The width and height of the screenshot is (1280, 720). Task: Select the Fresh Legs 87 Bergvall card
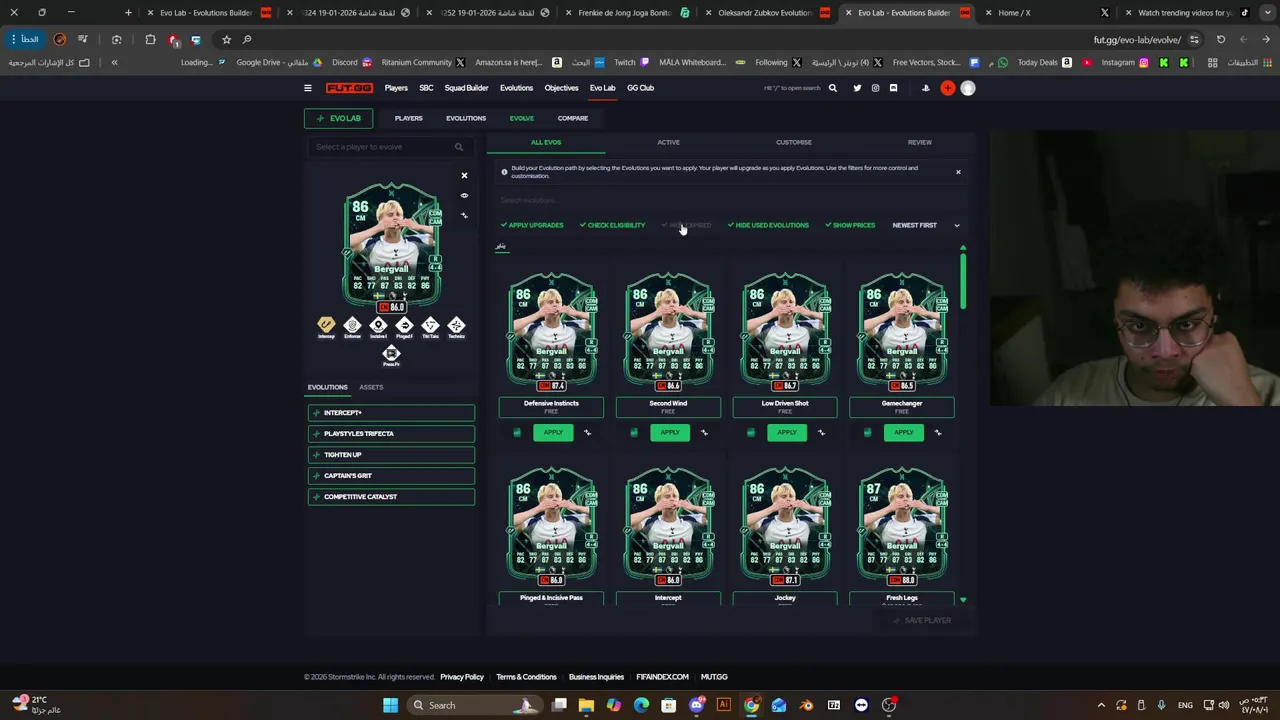click(x=902, y=527)
